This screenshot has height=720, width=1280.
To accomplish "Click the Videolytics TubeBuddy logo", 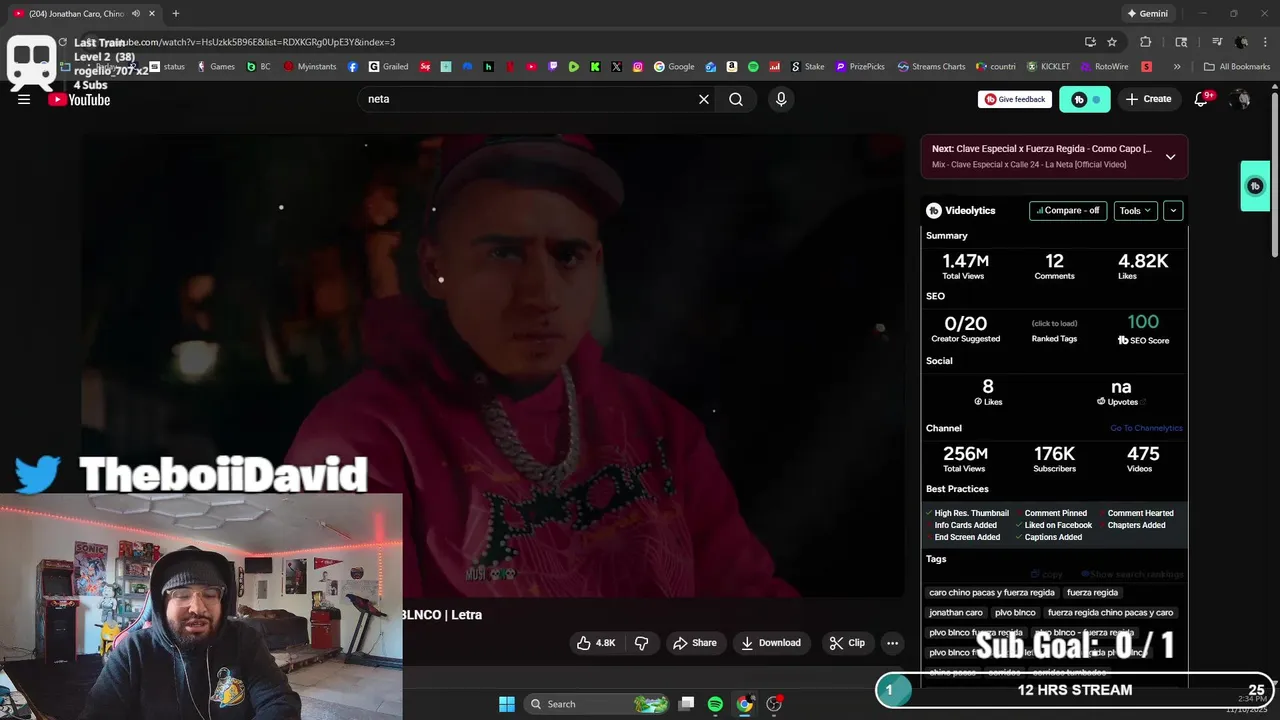I will click(934, 211).
